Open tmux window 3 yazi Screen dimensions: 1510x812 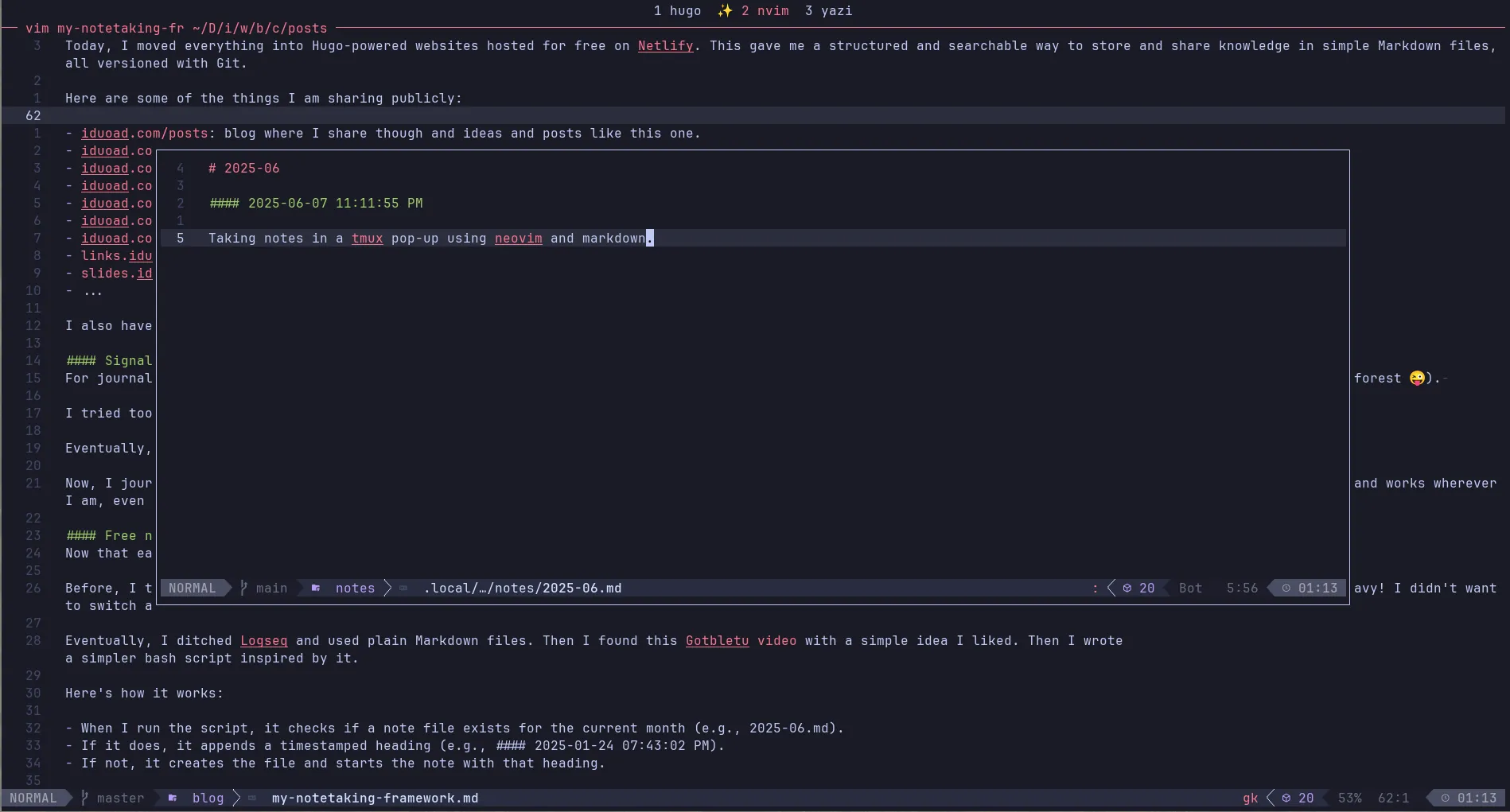(x=828, y=10)
